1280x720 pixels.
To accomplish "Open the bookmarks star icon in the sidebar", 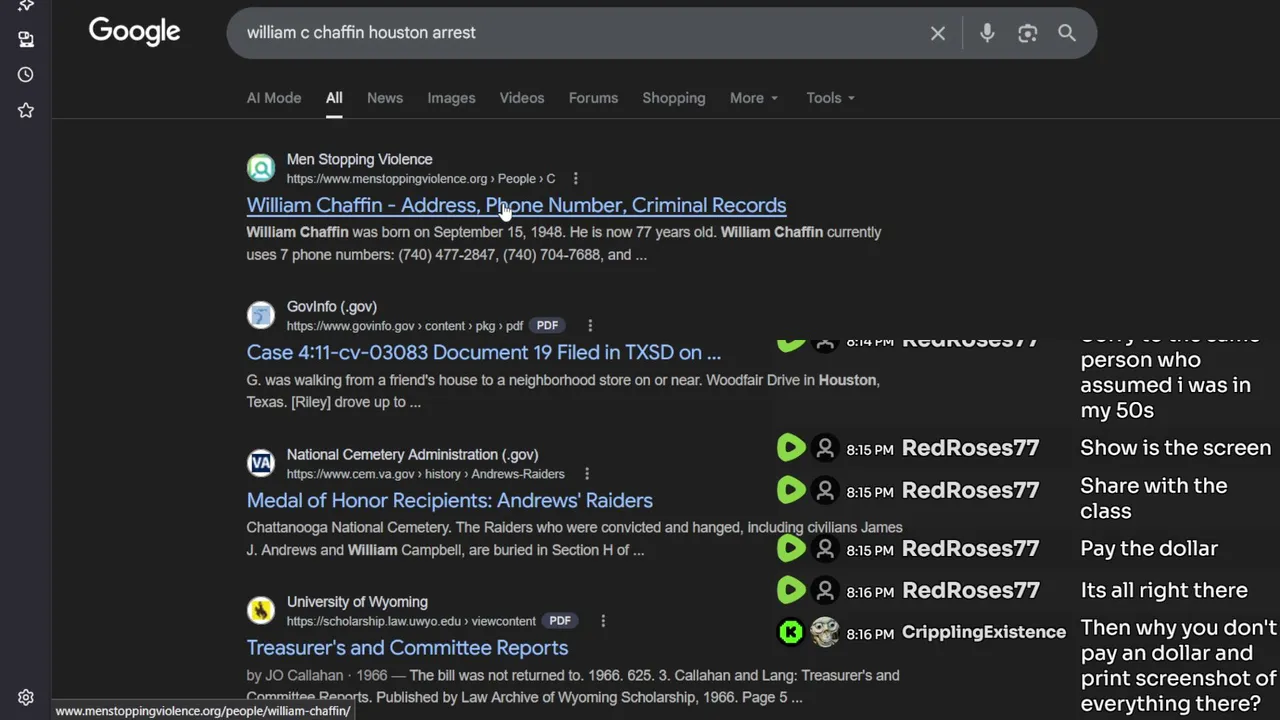I will pyautogui.click(x=26, y=110).
